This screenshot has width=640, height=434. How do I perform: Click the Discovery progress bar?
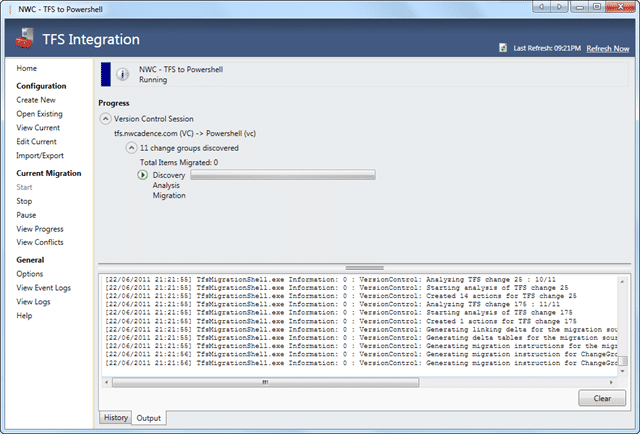tap(283, 175)
